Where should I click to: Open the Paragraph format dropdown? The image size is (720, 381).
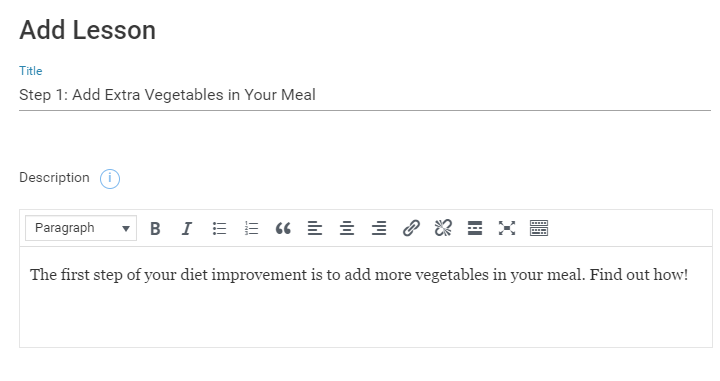81,228
